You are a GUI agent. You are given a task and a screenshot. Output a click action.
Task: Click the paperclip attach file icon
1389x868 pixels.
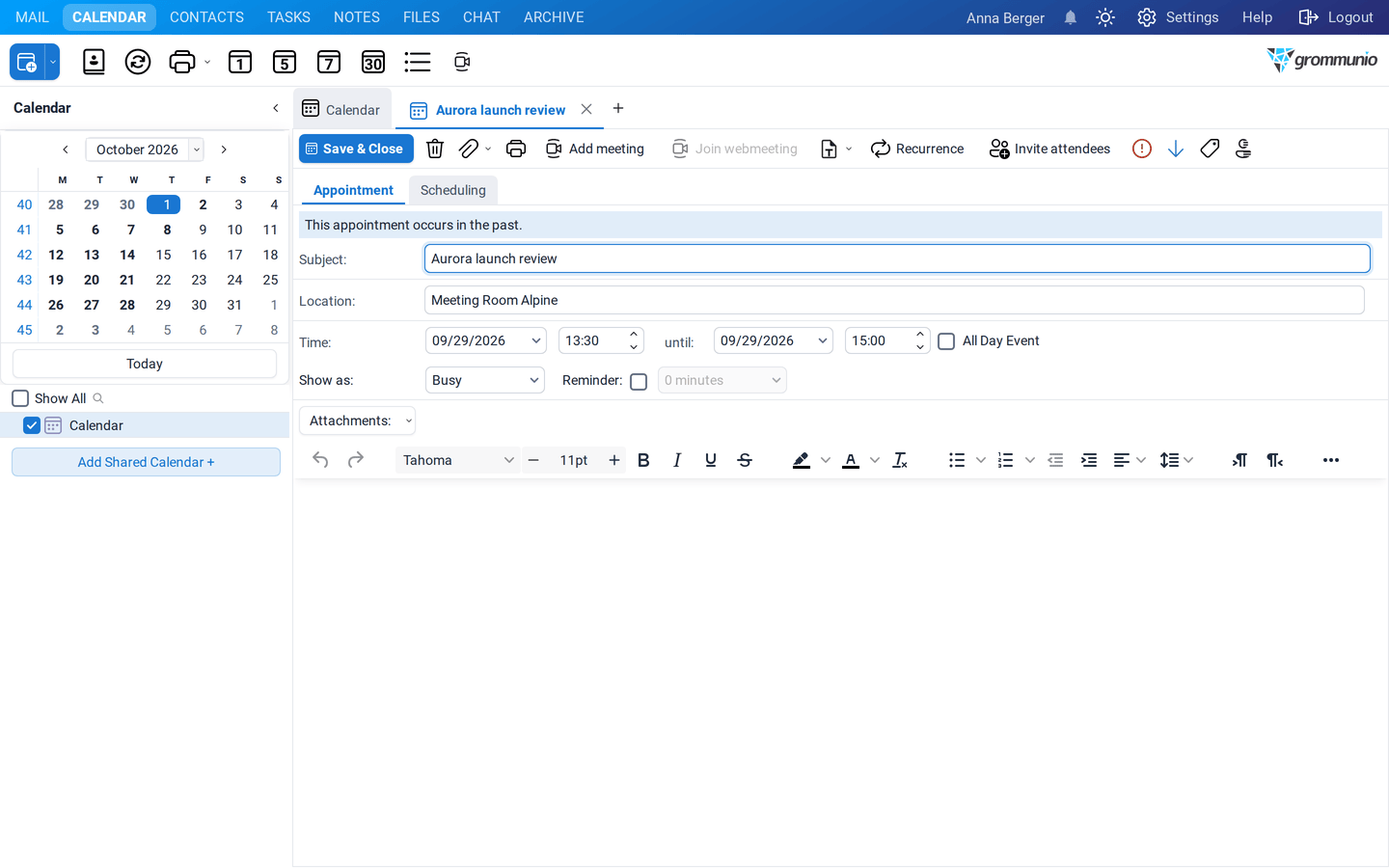pos(469,149)
